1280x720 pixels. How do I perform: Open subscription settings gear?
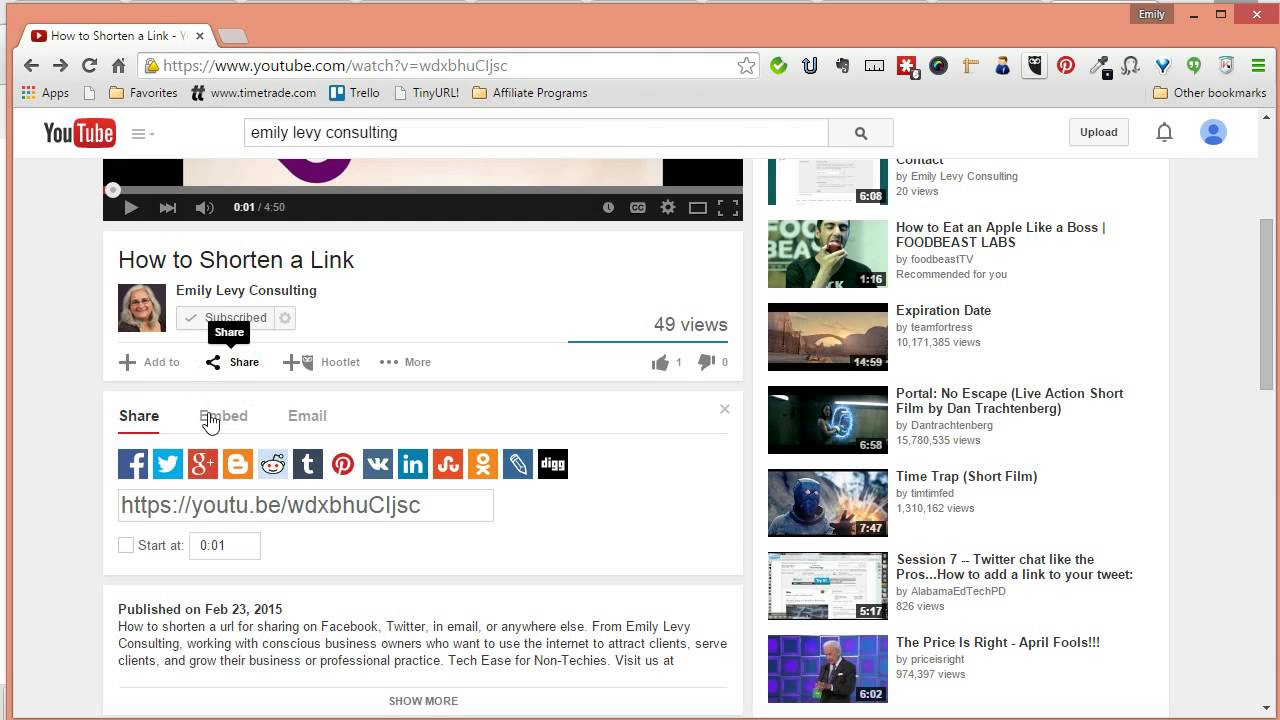click(x=285, y=318)
